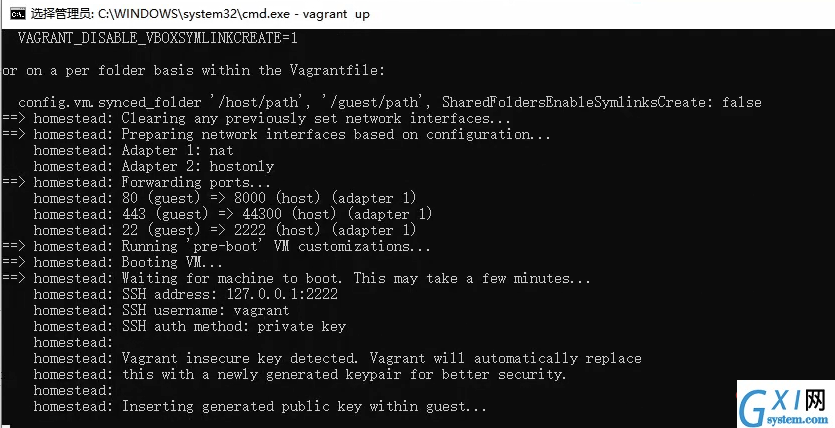Screen dimensions: 835x428
Task: Open the system.com watermark link
Action: 797,419
